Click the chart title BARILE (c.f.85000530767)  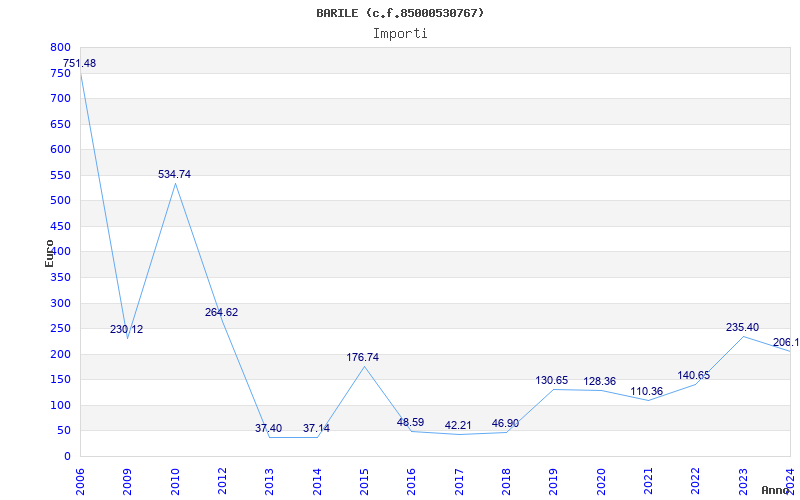[x=400, y=13]
